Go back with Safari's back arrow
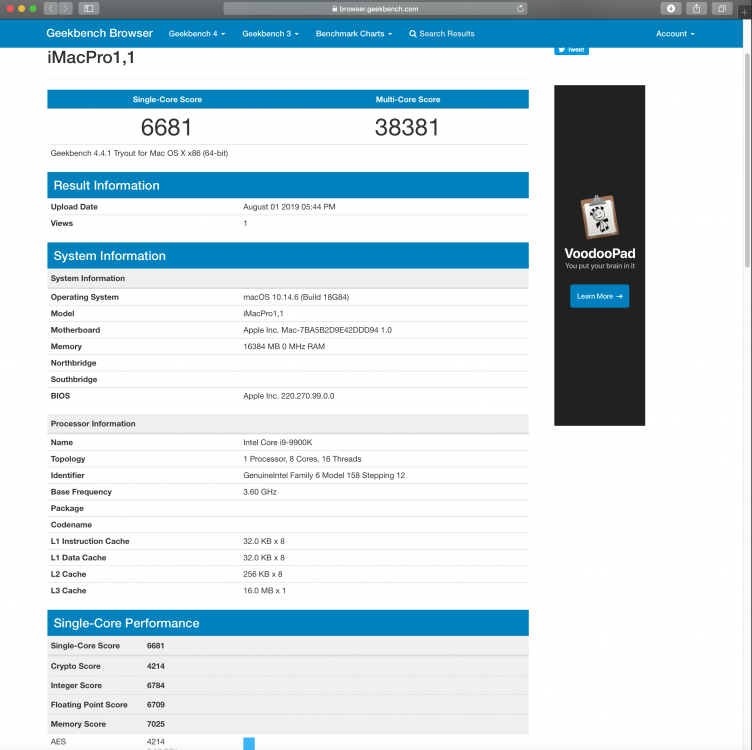The image size is (752, 750). click(51, 8)
